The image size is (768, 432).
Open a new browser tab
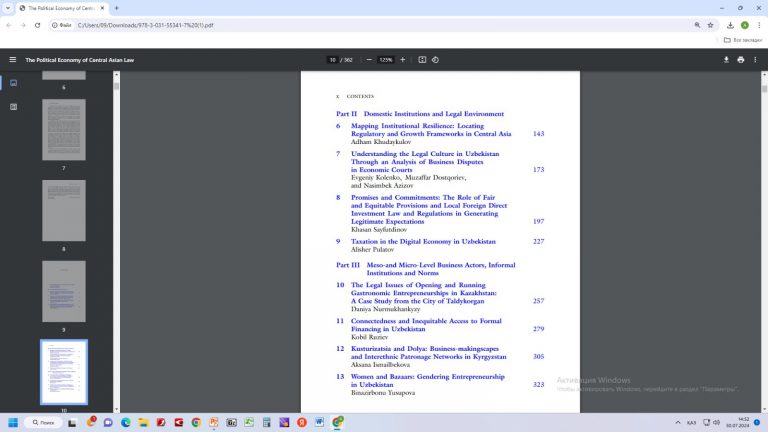click(x=117, y=8)
